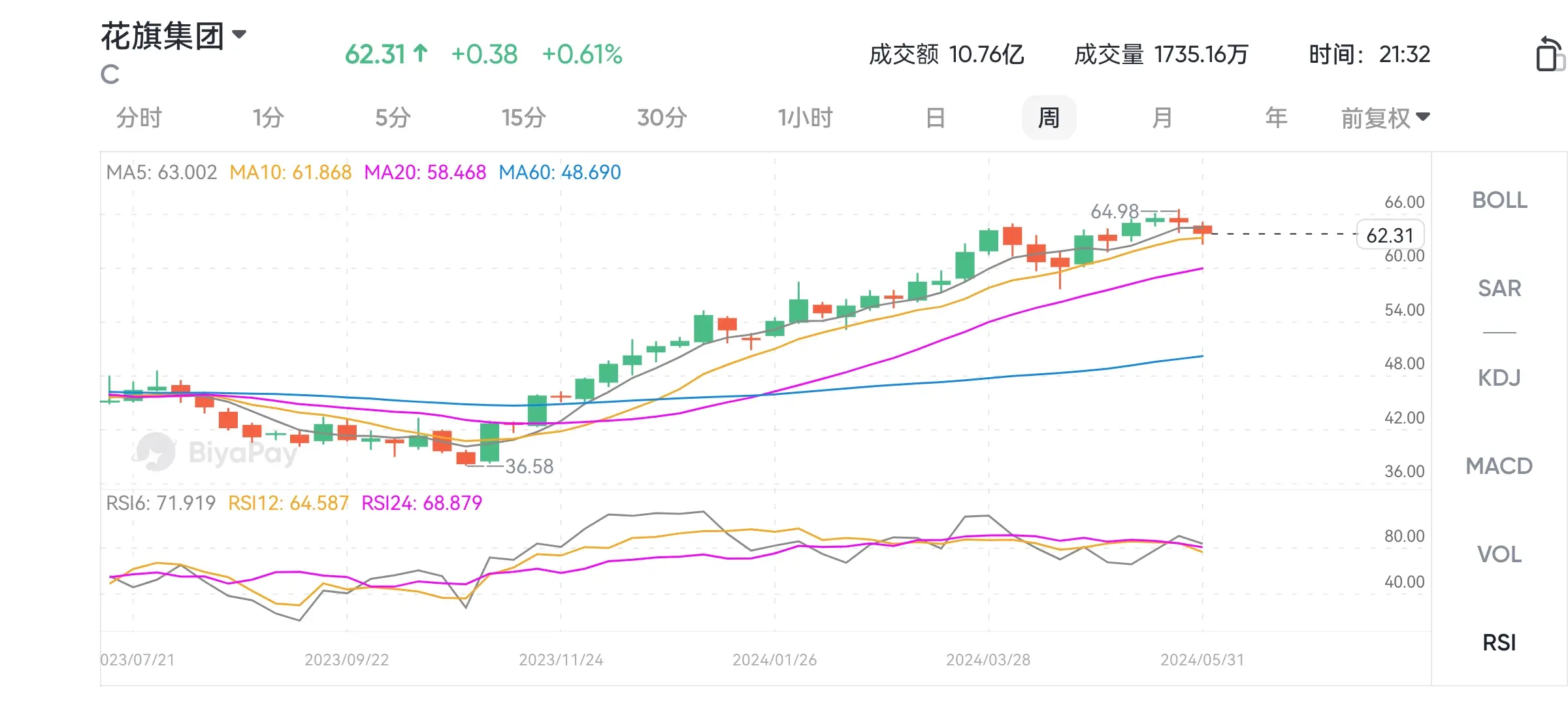Viewport: 1568px width, 706px height.
Task: Click the 成交量 1735.16万 volume text
Action: (1161, 54)
